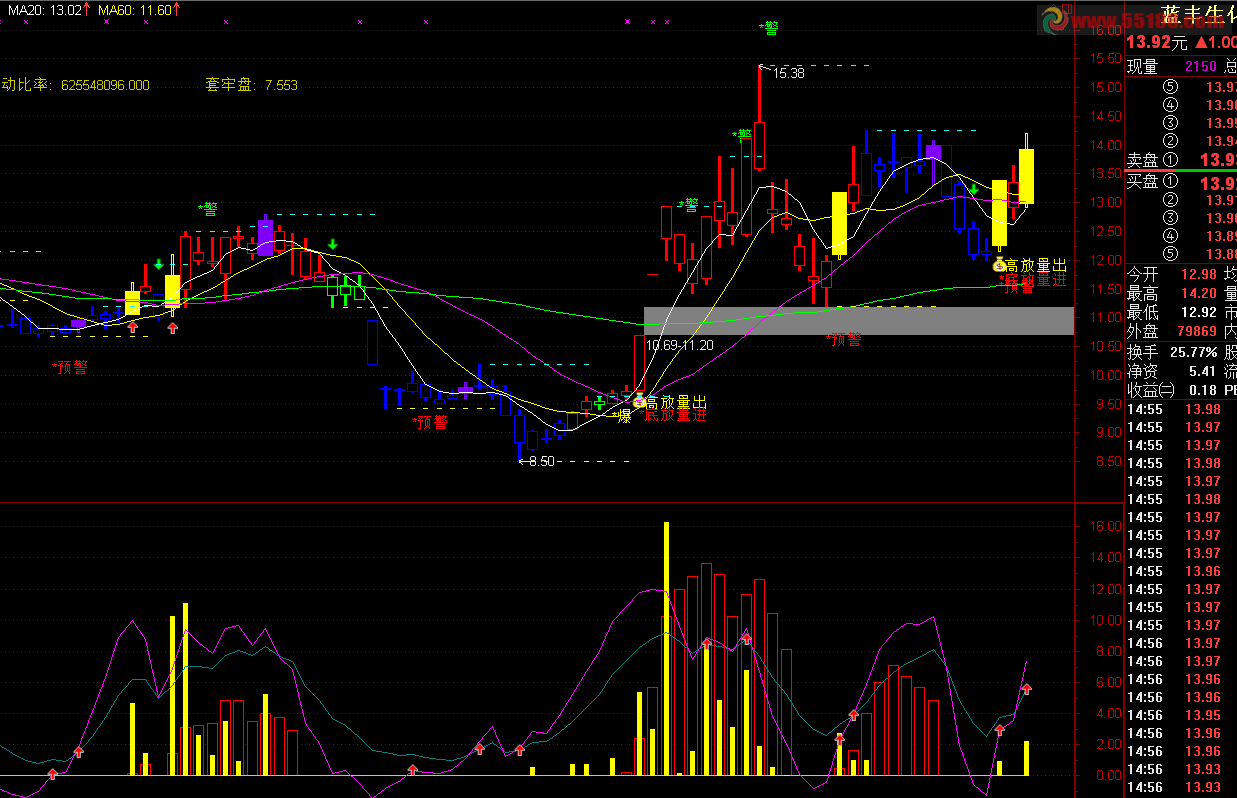This screenshot has width=1237, height=798.
Task: Select the tallest yellow volume bar
Action: pyautogui.click(x=666, y=648)
